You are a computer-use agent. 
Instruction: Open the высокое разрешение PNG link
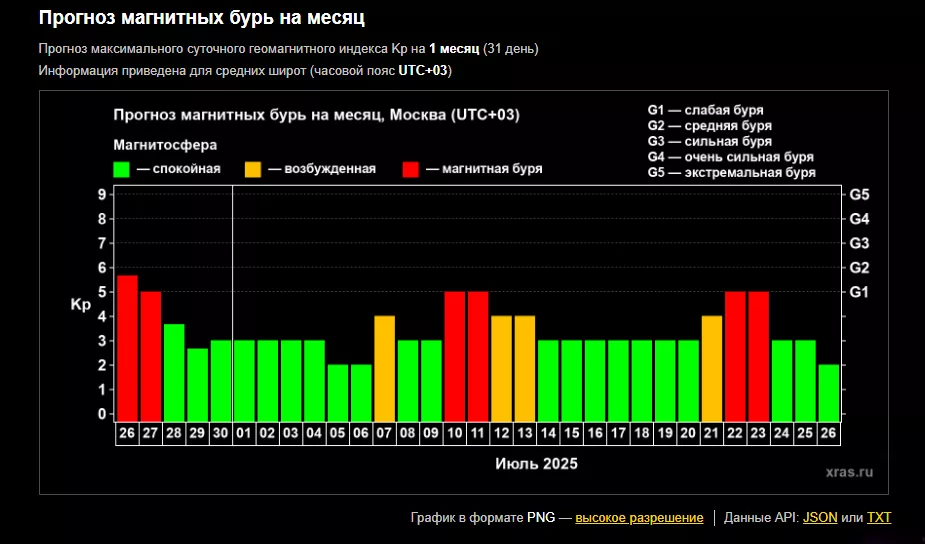pyautogui.click(x=639, y=517)
